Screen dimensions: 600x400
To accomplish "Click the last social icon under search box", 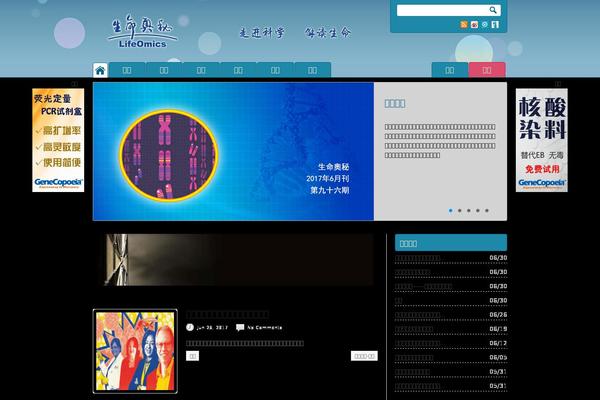I will tap(496, 24).
